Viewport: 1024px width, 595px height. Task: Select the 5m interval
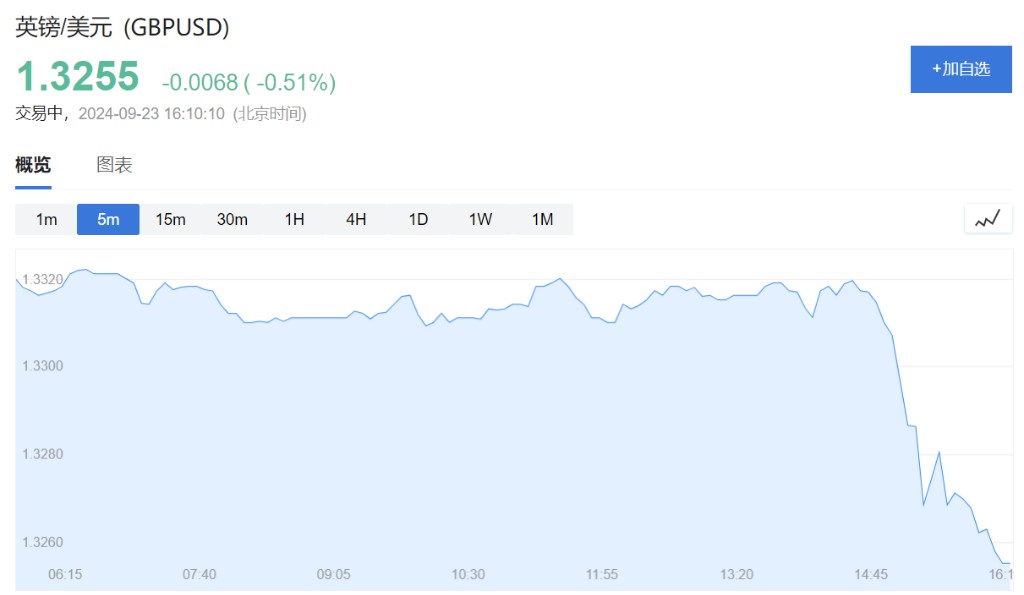(x=108, y=219)
